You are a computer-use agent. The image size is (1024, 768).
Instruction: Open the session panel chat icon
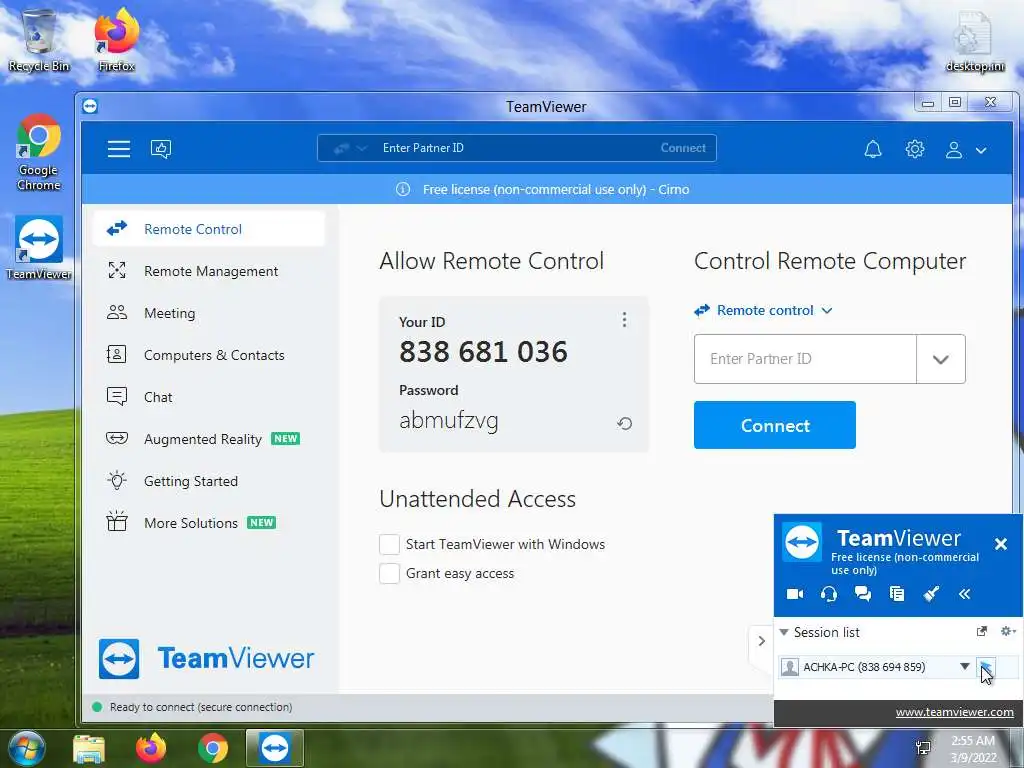click(863, 594)
